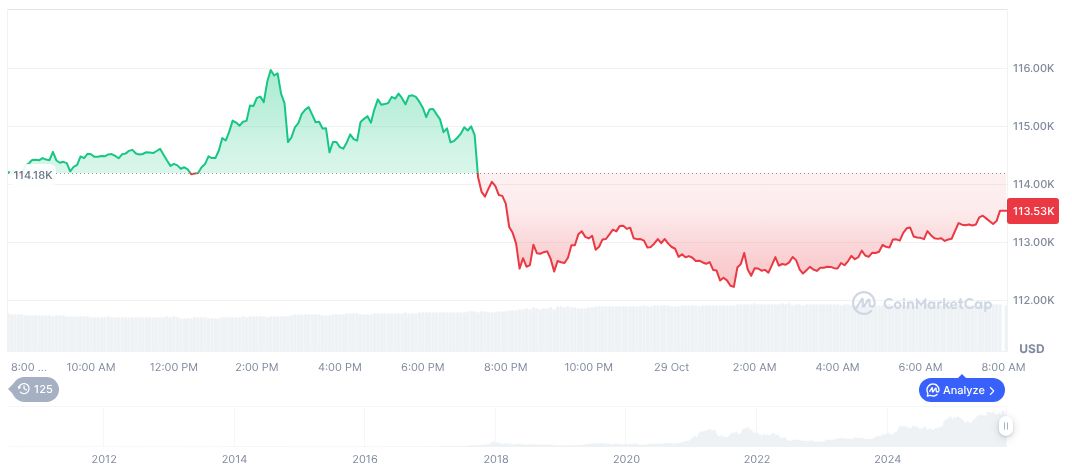Viewport: 1072px width, 470px height.
Task: Click the Analyze button icon
Action: tap(932, 390)
